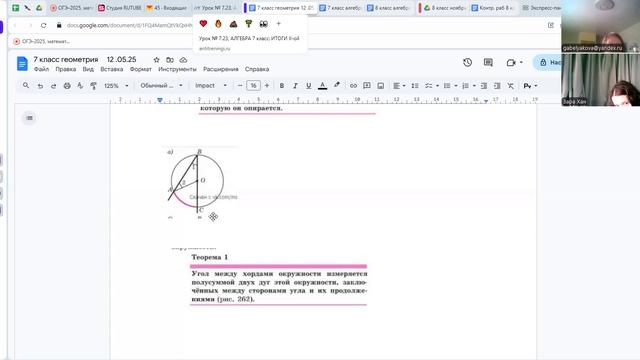Click the Redo arrow in toolbar

[x=53, y=86]
